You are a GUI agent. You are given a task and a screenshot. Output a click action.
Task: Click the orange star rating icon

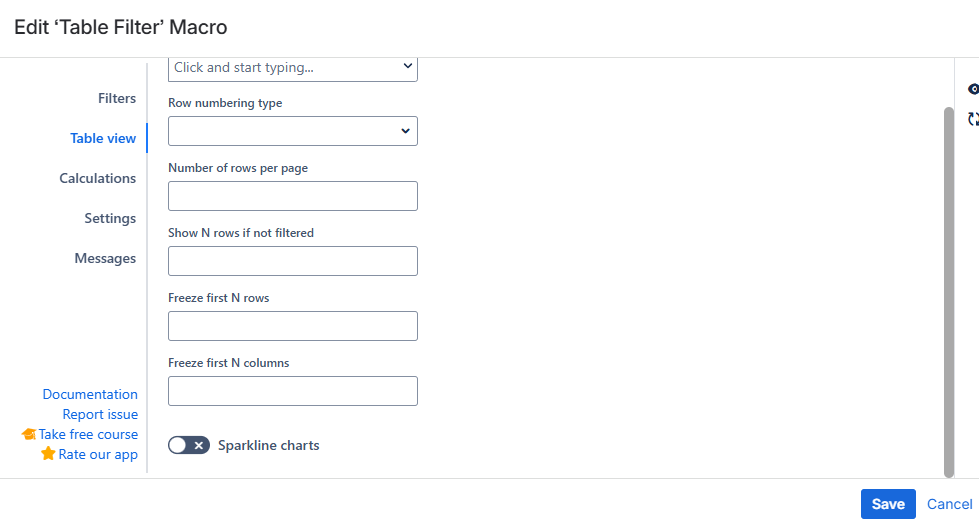pyautogui.click(x=48, y=453)
